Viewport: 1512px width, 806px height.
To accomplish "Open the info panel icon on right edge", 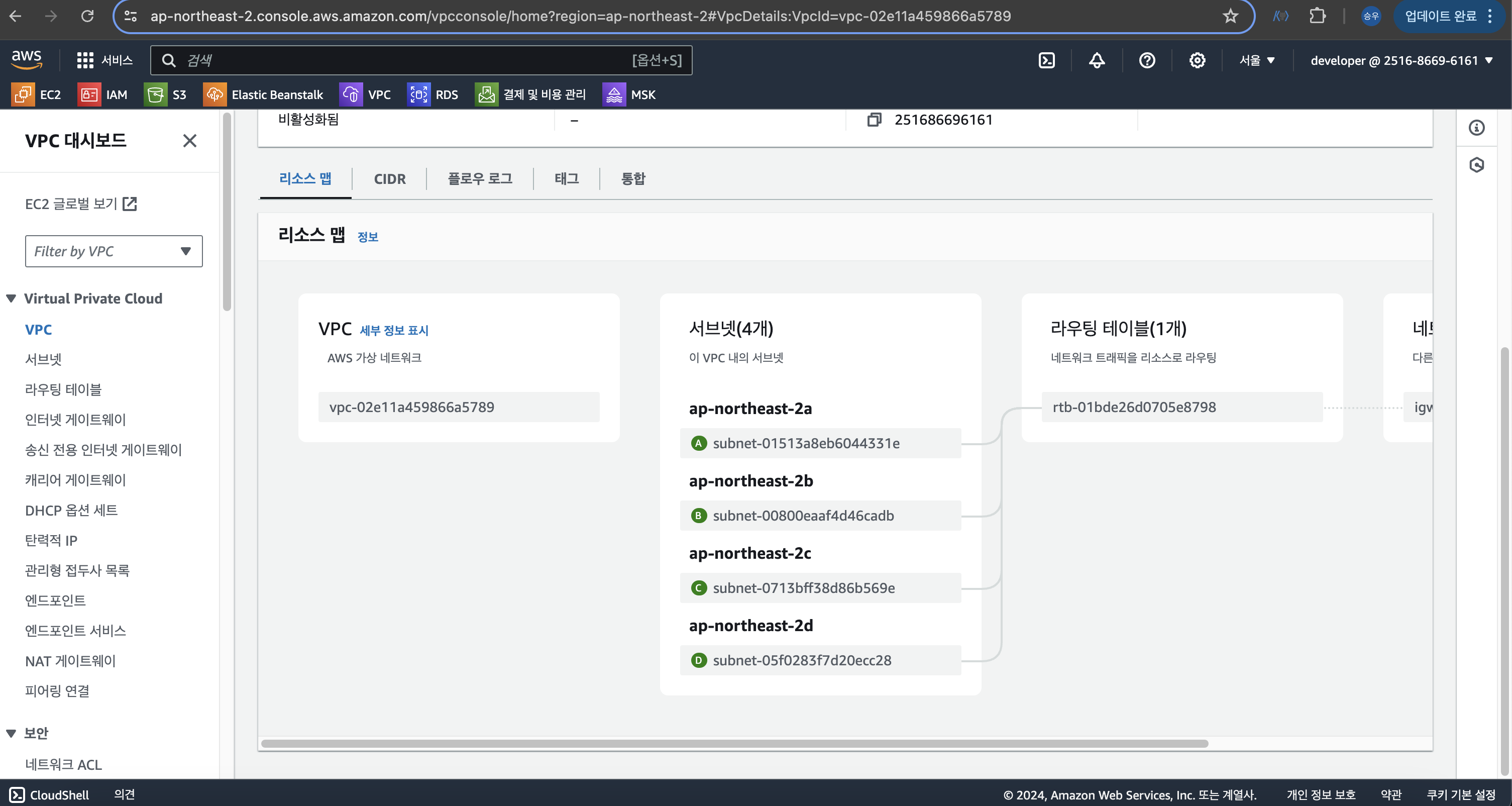I will (1476, 128).
